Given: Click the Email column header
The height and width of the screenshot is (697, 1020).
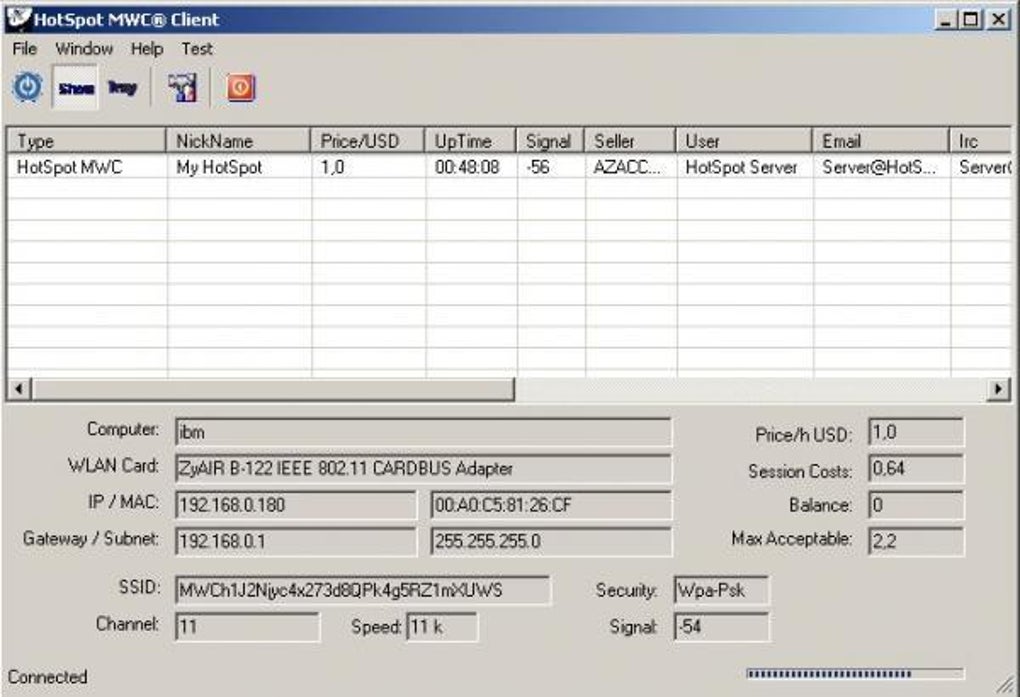Looking at the screenshot, I should [881, 141].
